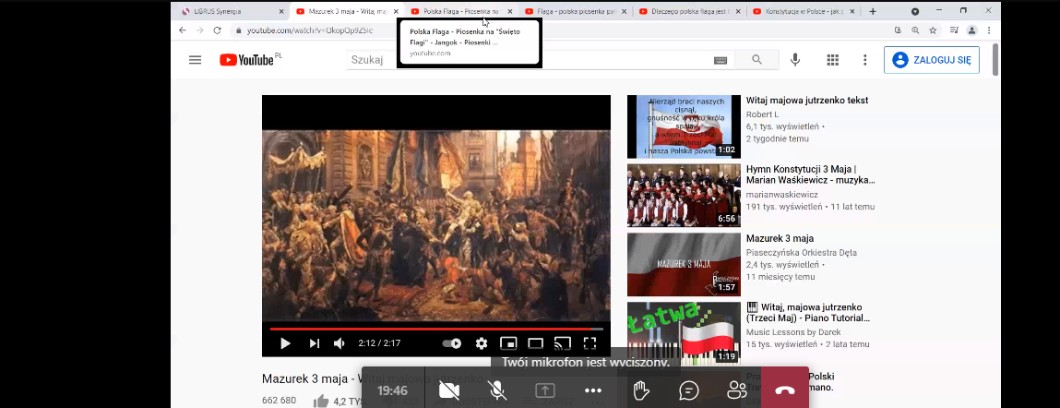This screenshot has height=408, width=1060.
Task: Open more actions in Teams call bar
Action: (x=593, y=390)
